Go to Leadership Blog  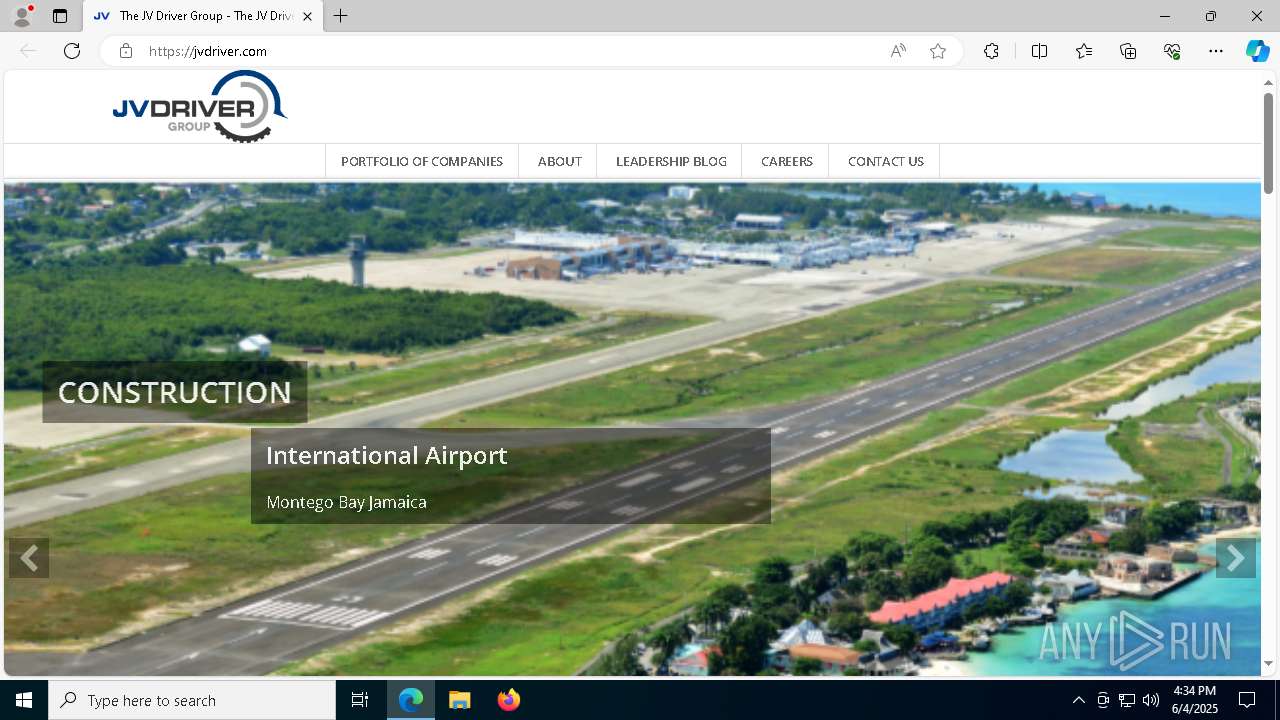point(671,161)
